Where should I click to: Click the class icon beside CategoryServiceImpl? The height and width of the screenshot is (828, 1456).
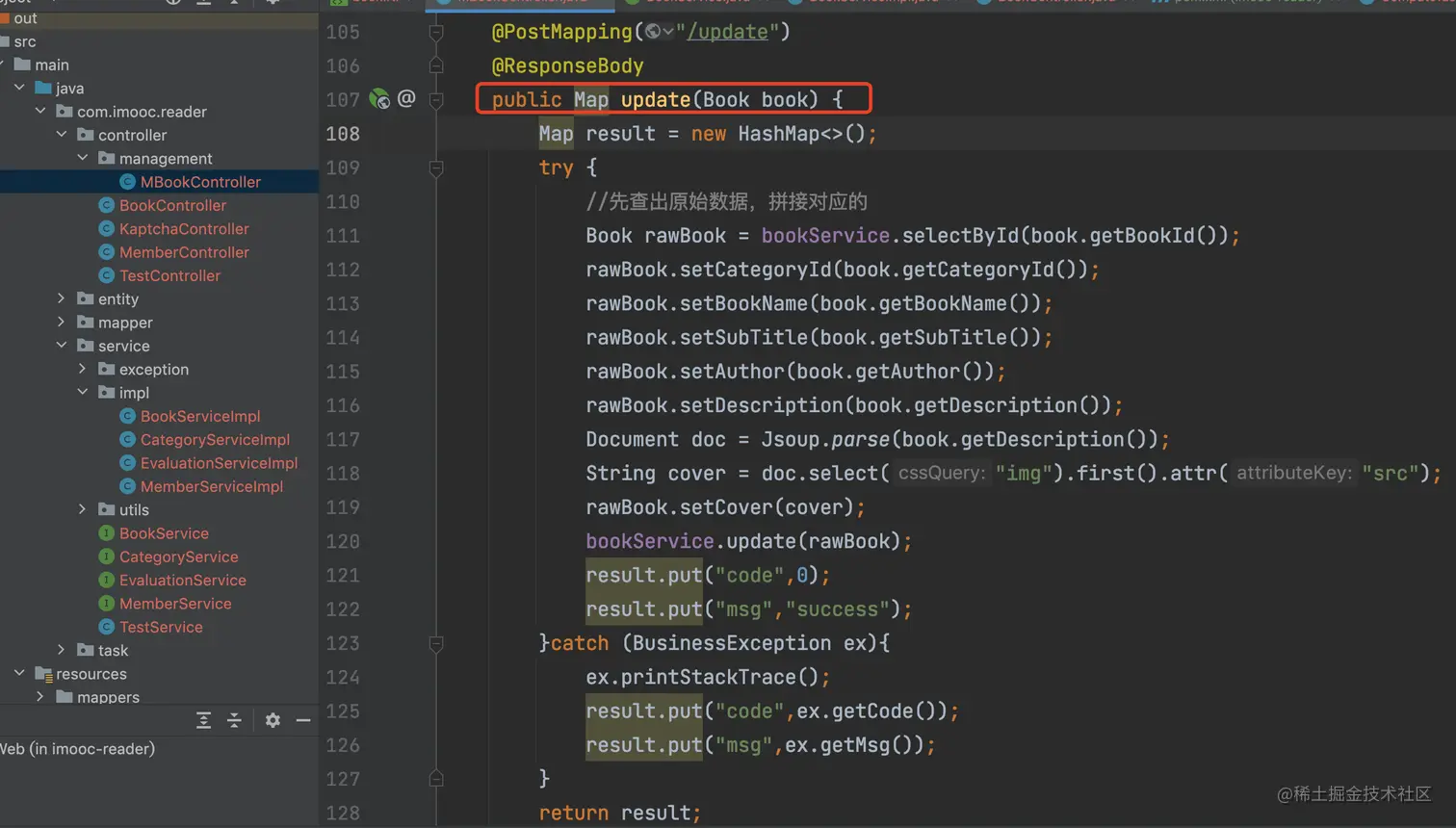pyautogui.click(x=127, y=439)
